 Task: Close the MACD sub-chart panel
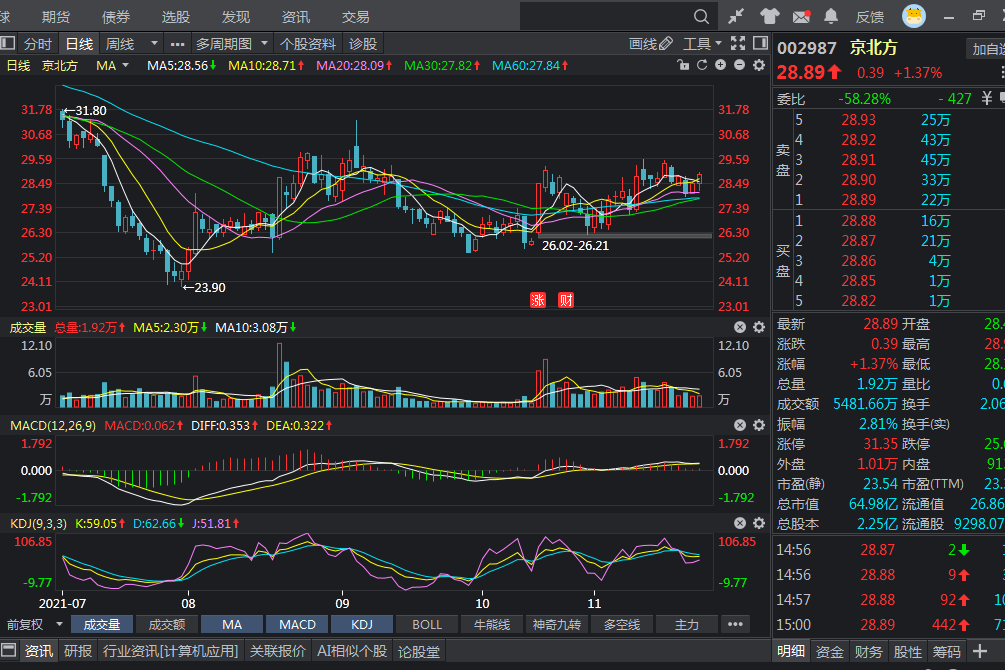tap(740, 425)
